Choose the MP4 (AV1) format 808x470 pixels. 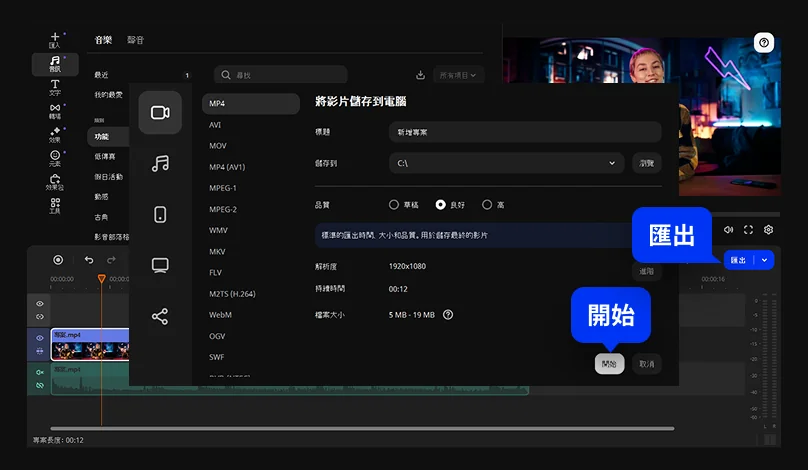(227, 167)
